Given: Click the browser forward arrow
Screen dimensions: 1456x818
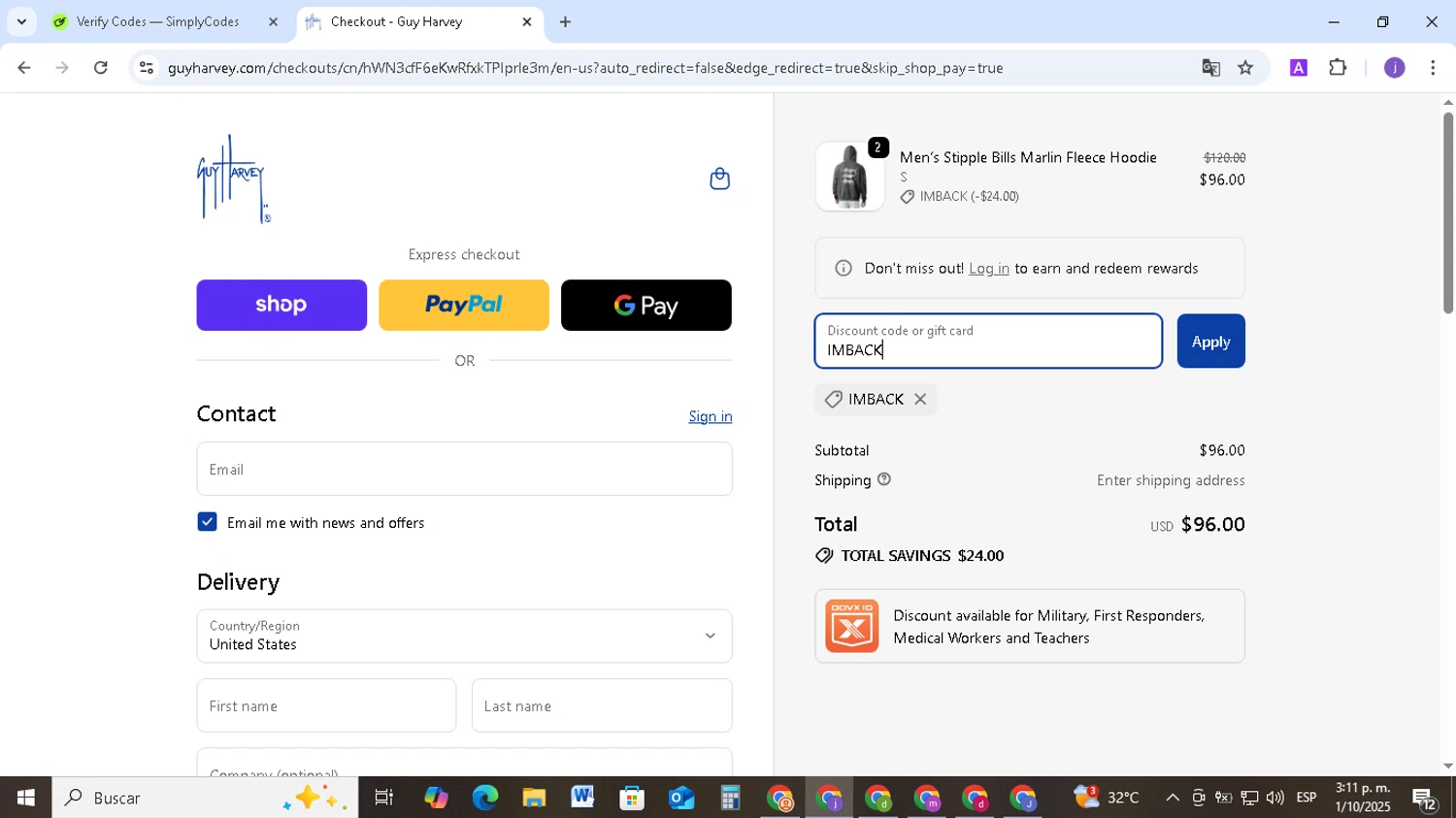Looking at the screenshot, I should click(62, 68).
